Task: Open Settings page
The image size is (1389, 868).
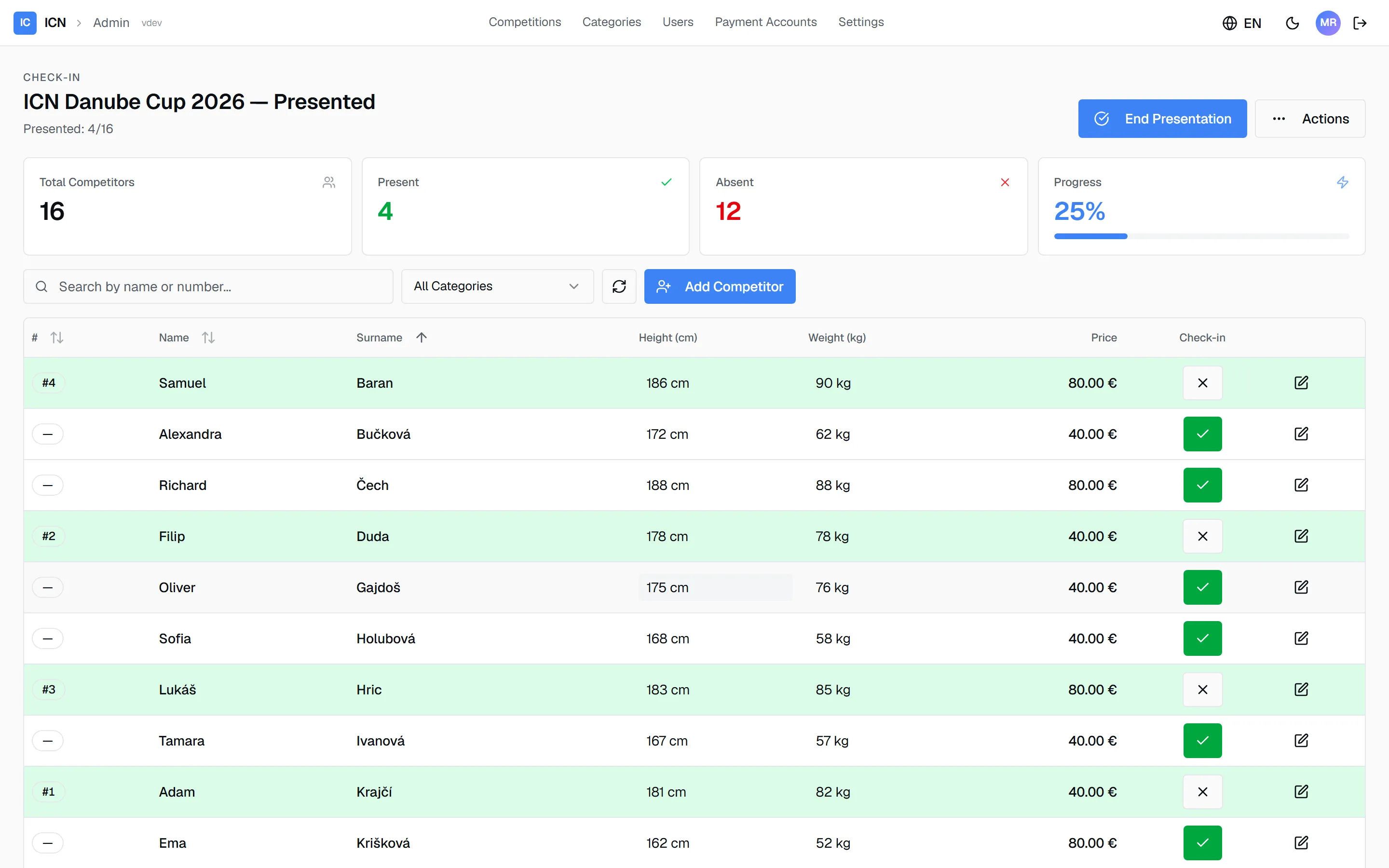Action: point(861,22)
